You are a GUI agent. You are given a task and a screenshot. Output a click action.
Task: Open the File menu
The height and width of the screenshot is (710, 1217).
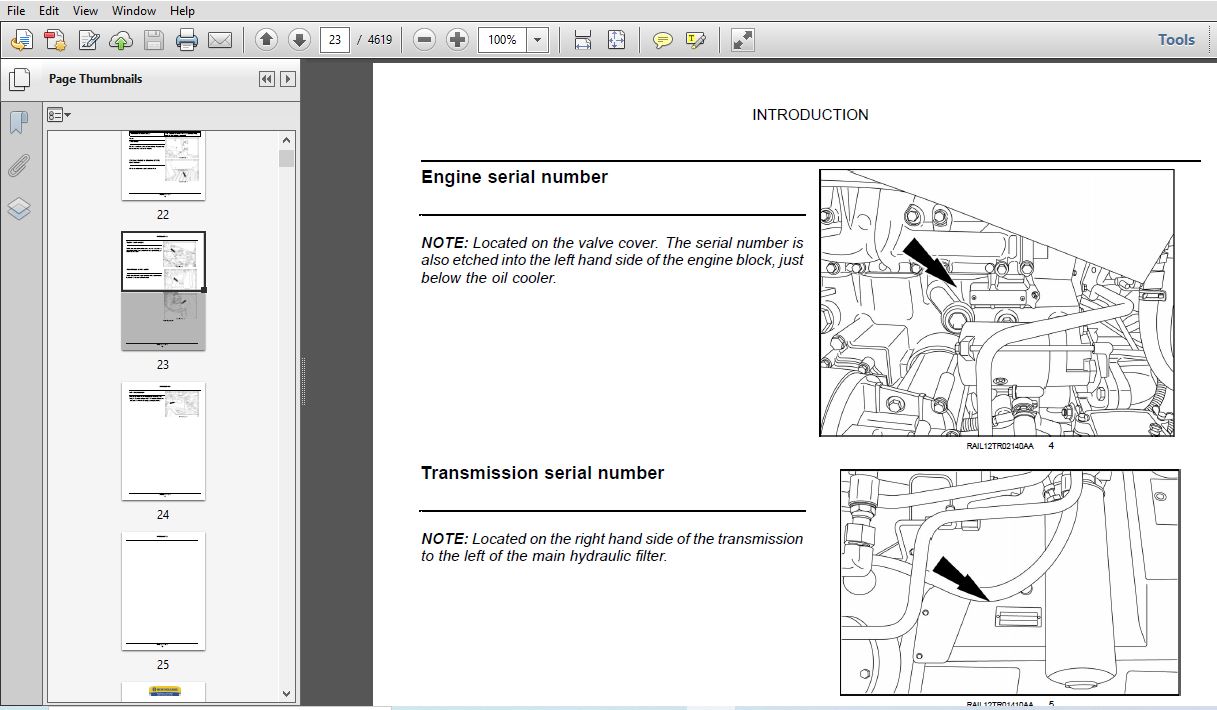[16, 10]
